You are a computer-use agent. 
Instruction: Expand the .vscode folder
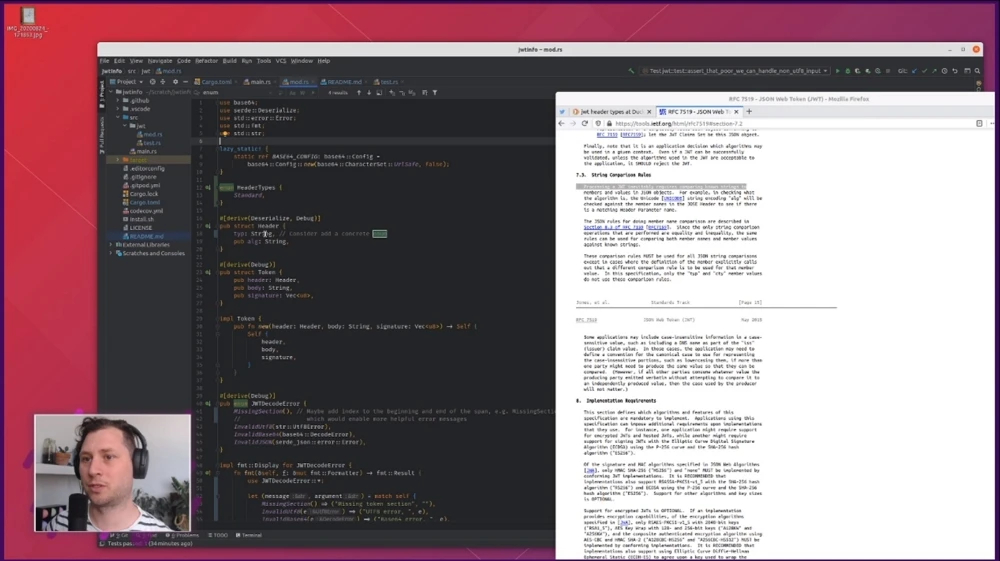119,108
